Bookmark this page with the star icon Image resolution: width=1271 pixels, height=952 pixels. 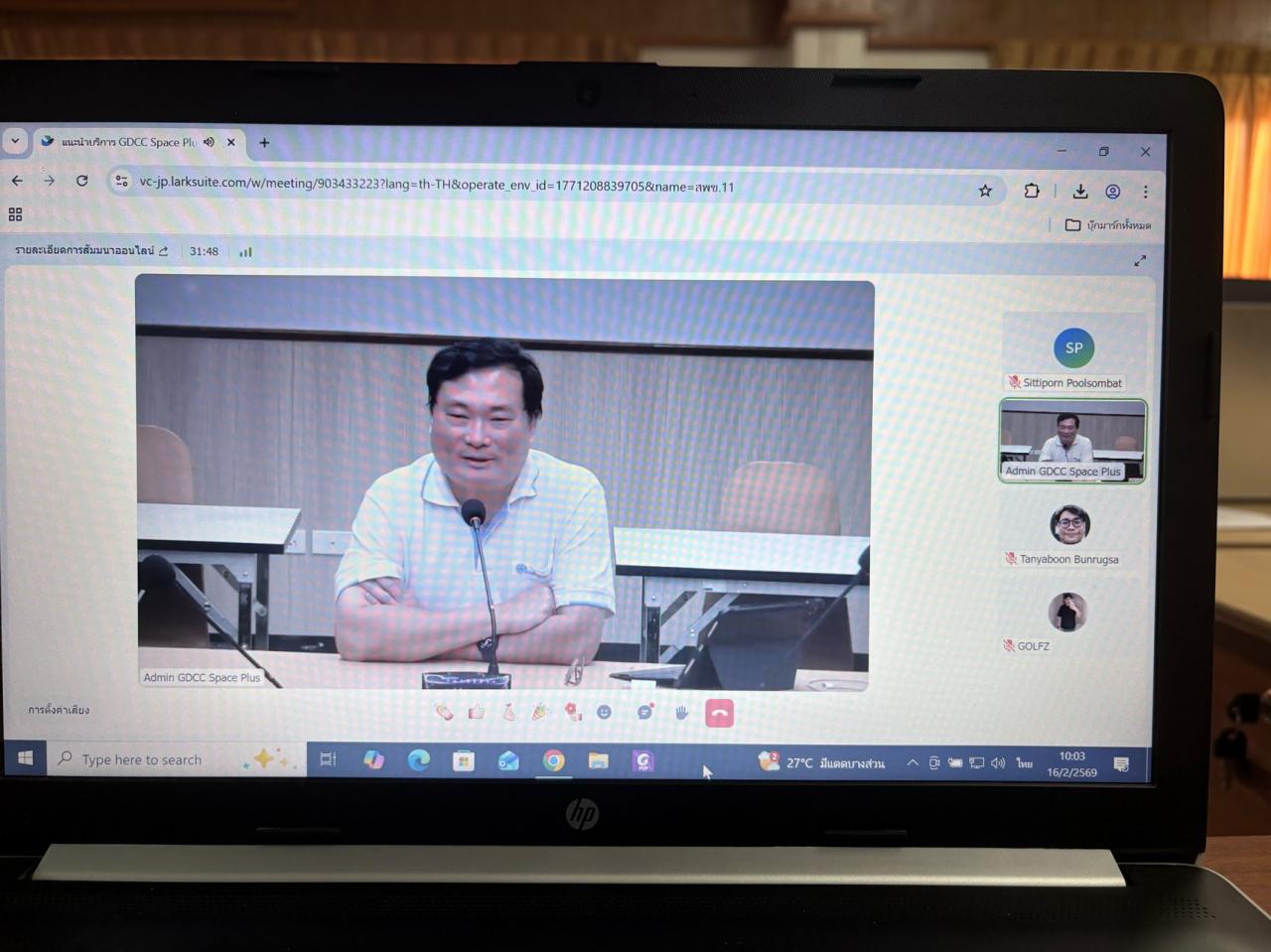click(x=985, y=191)
